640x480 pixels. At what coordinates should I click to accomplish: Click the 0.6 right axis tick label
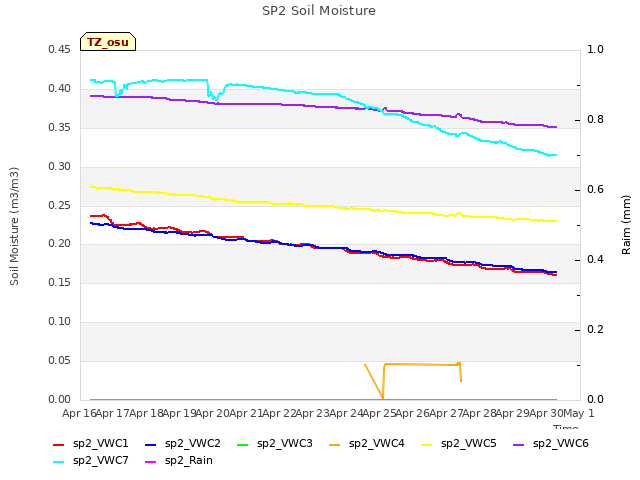[595, 190]
